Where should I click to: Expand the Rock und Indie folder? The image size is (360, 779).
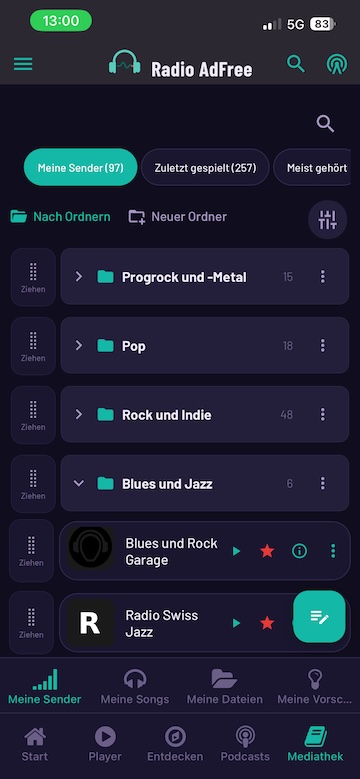coord(78,414)
